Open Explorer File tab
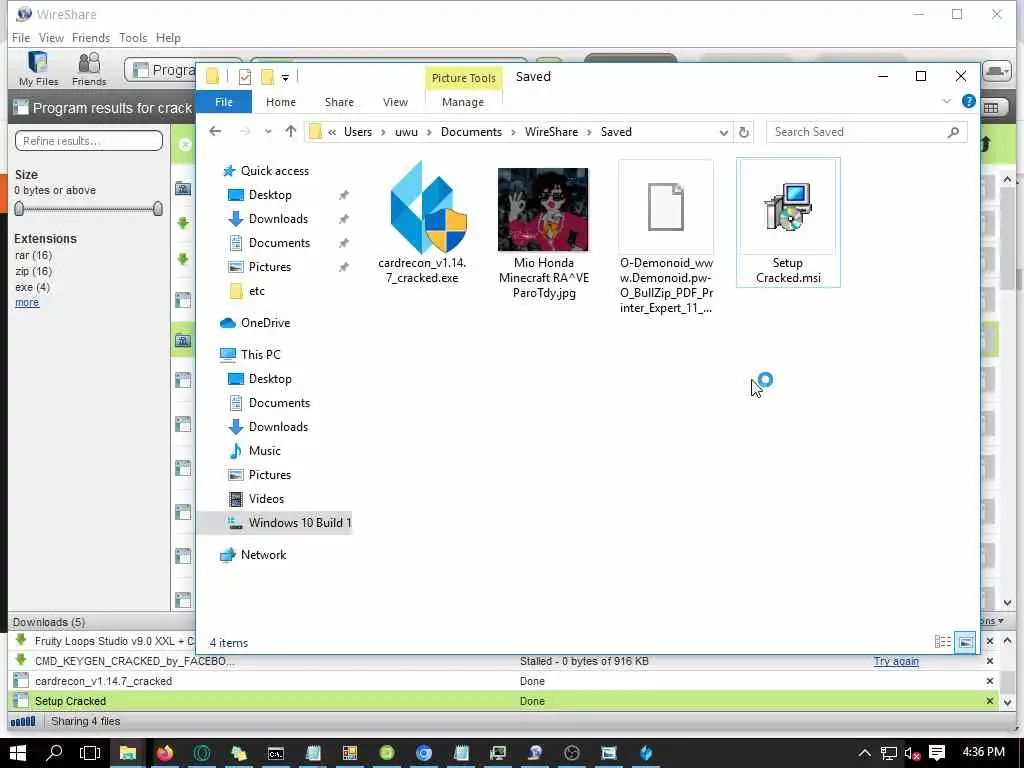Image resolution: width=1024 pixels, height=768 pixels. tap(224, 102)
